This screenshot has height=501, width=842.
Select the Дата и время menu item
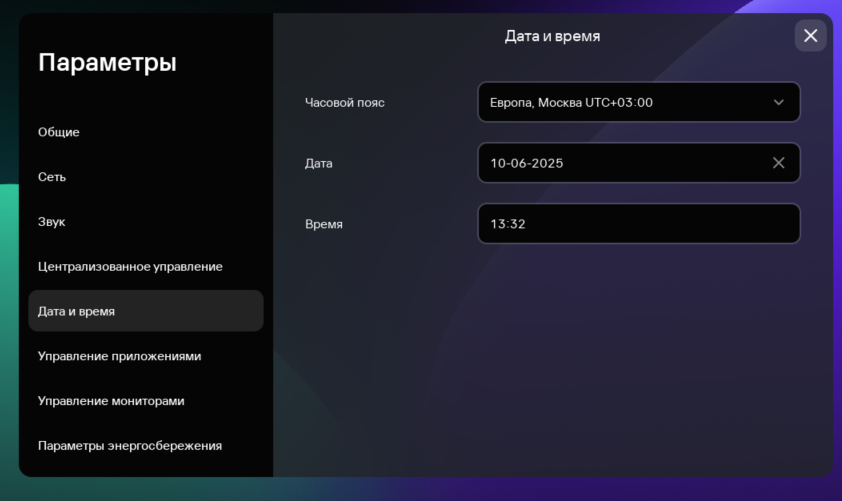(146, 311)
